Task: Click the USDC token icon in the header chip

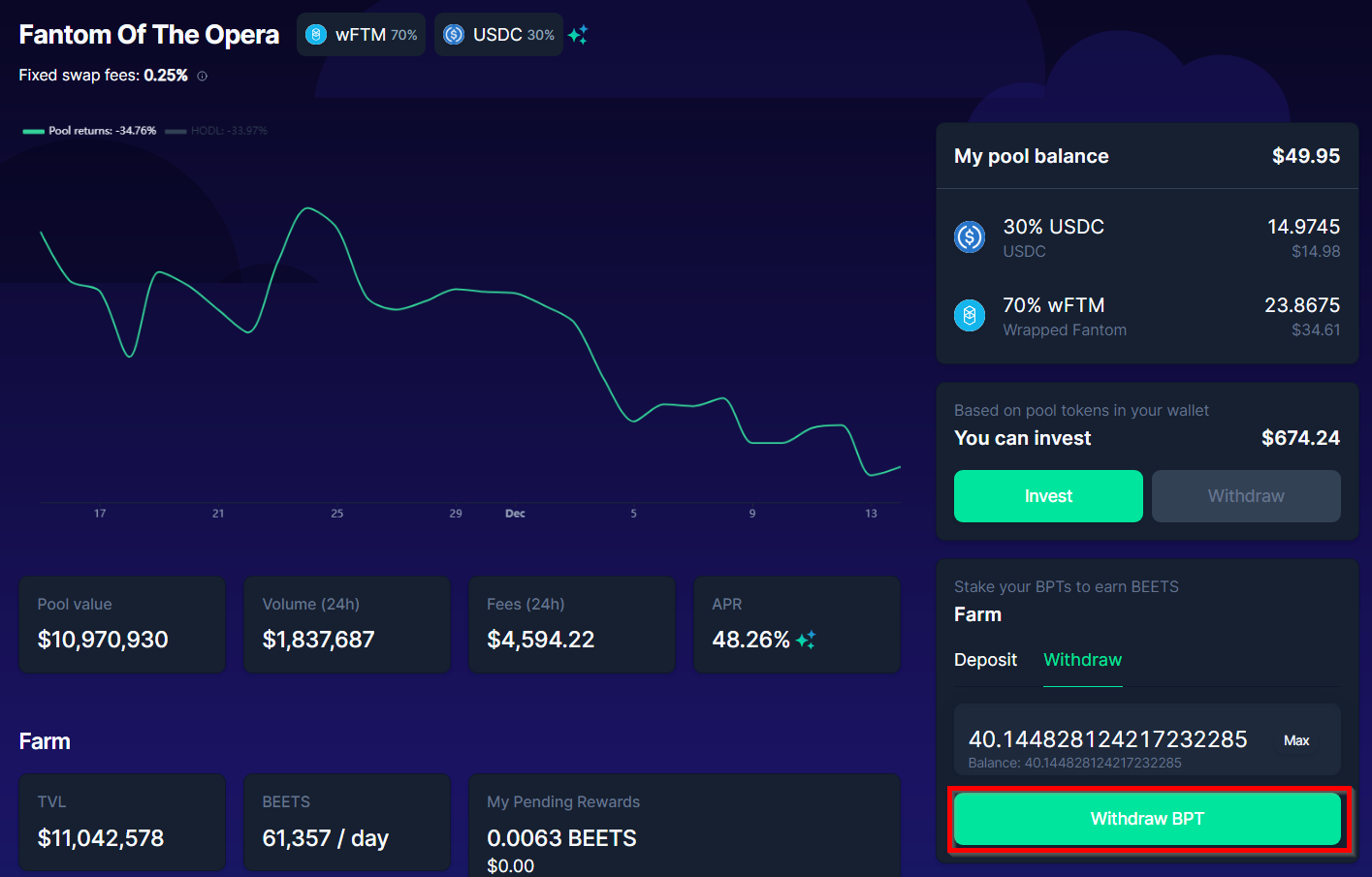Action: click(x=454, y=35)
